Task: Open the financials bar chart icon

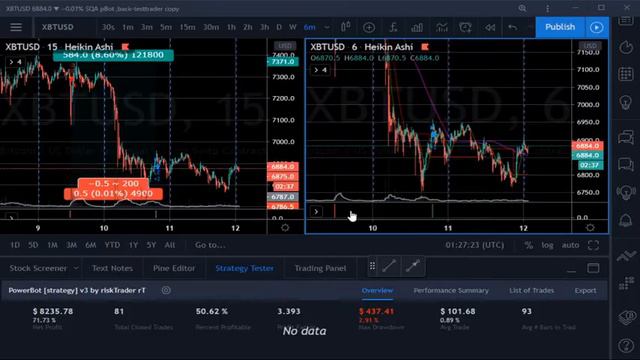Action: point(417,27)
